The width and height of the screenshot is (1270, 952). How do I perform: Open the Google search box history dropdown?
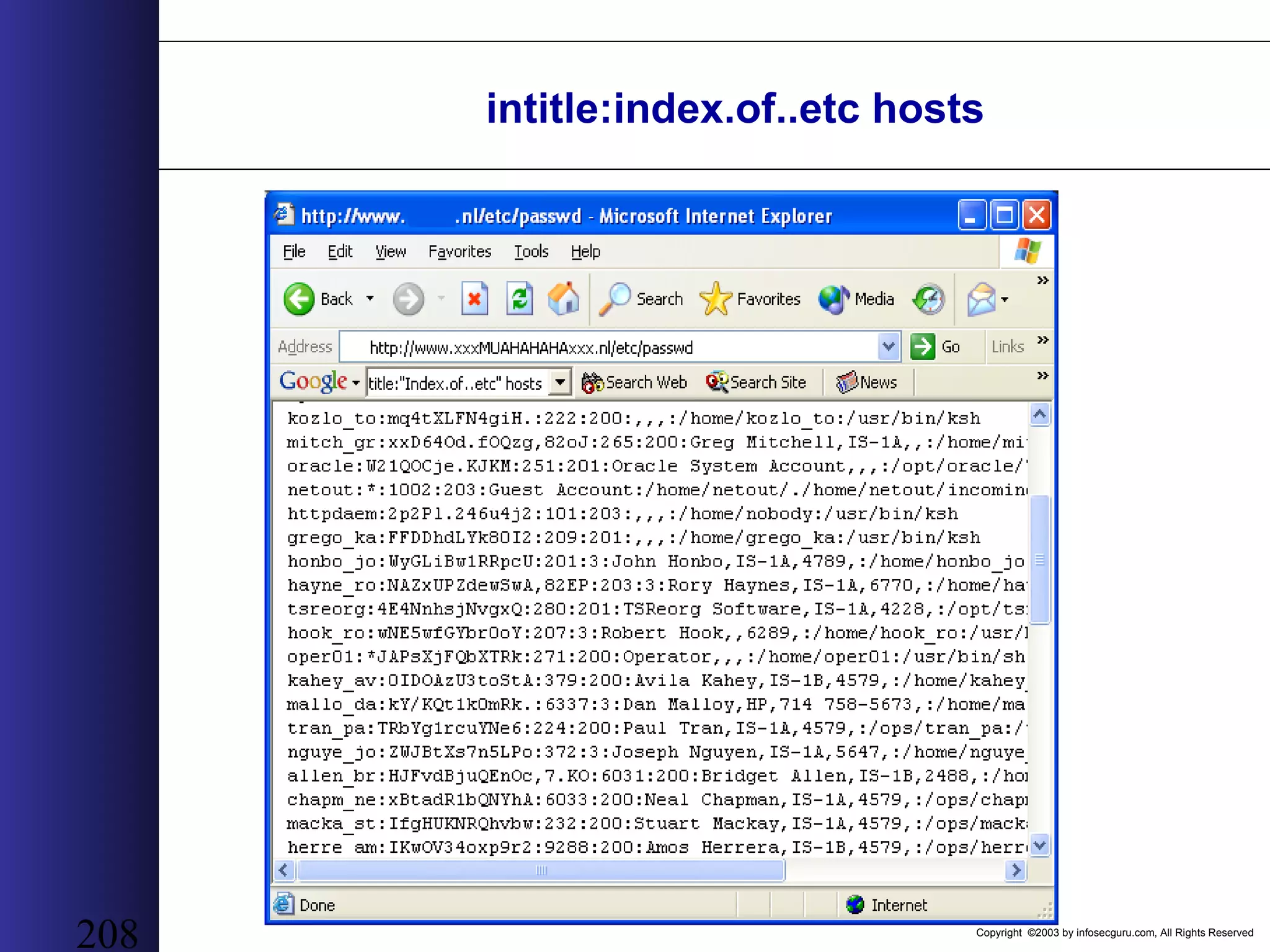pyautogui.click(x=561, y=382)
